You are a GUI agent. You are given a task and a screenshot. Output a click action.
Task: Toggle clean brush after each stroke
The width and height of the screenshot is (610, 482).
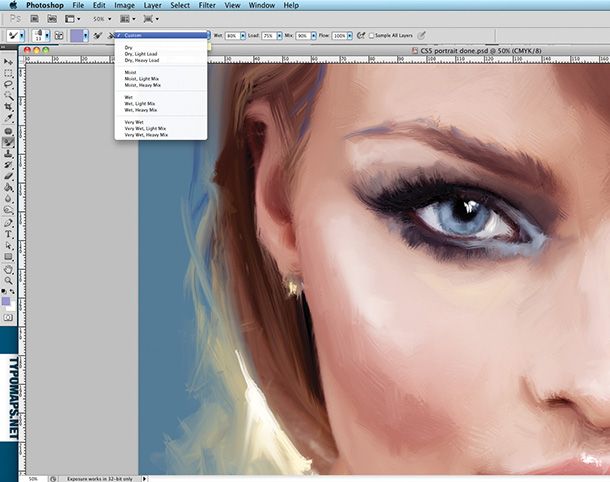(x=110, y=36)
